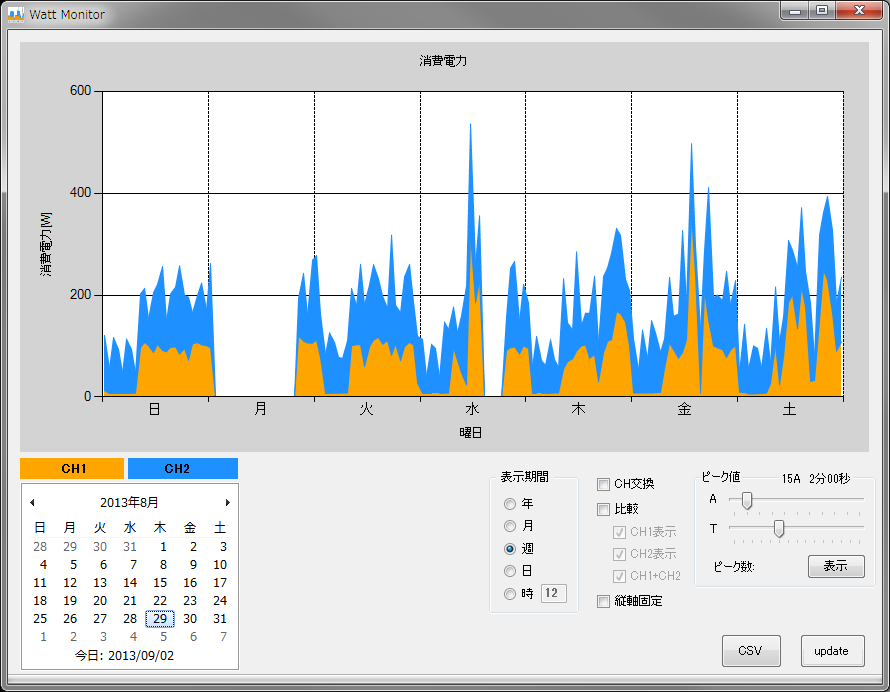Screen dimensions: 890x692
Task: Click the 表示 peak count button
Action: pos(836,566)
